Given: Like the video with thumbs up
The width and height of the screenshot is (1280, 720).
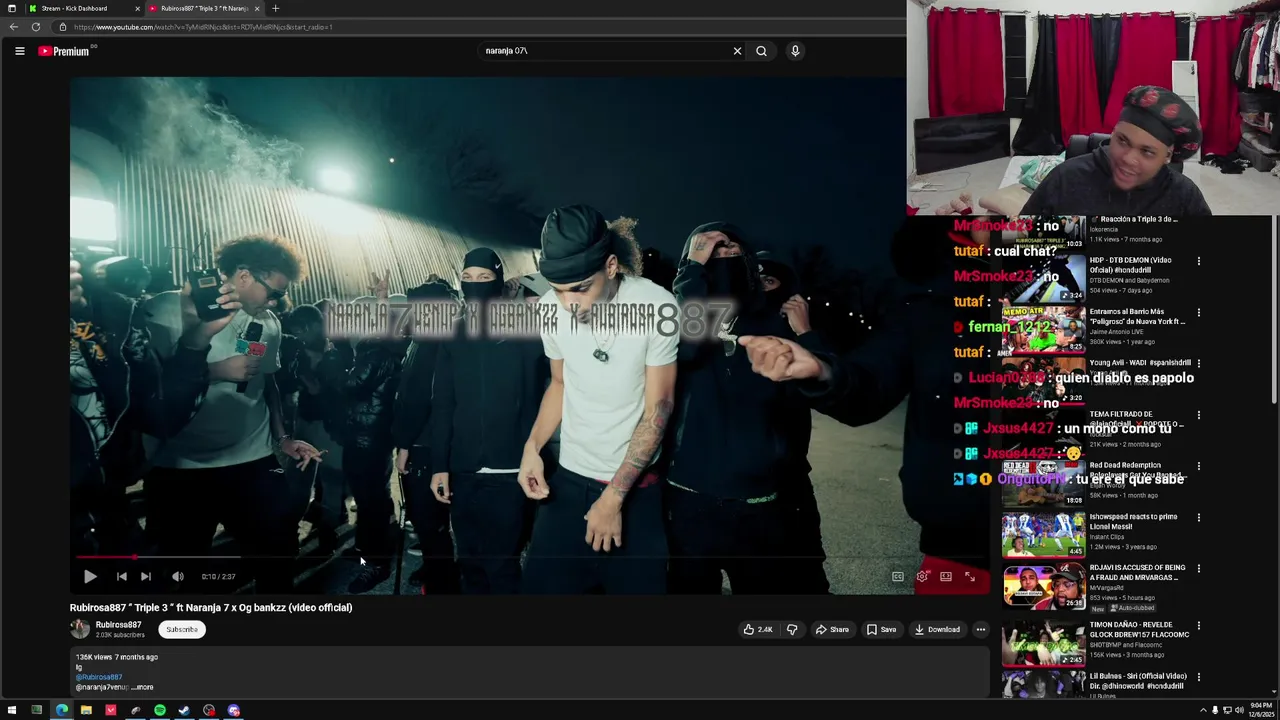Looking at the screenshot, I should 757,630.
